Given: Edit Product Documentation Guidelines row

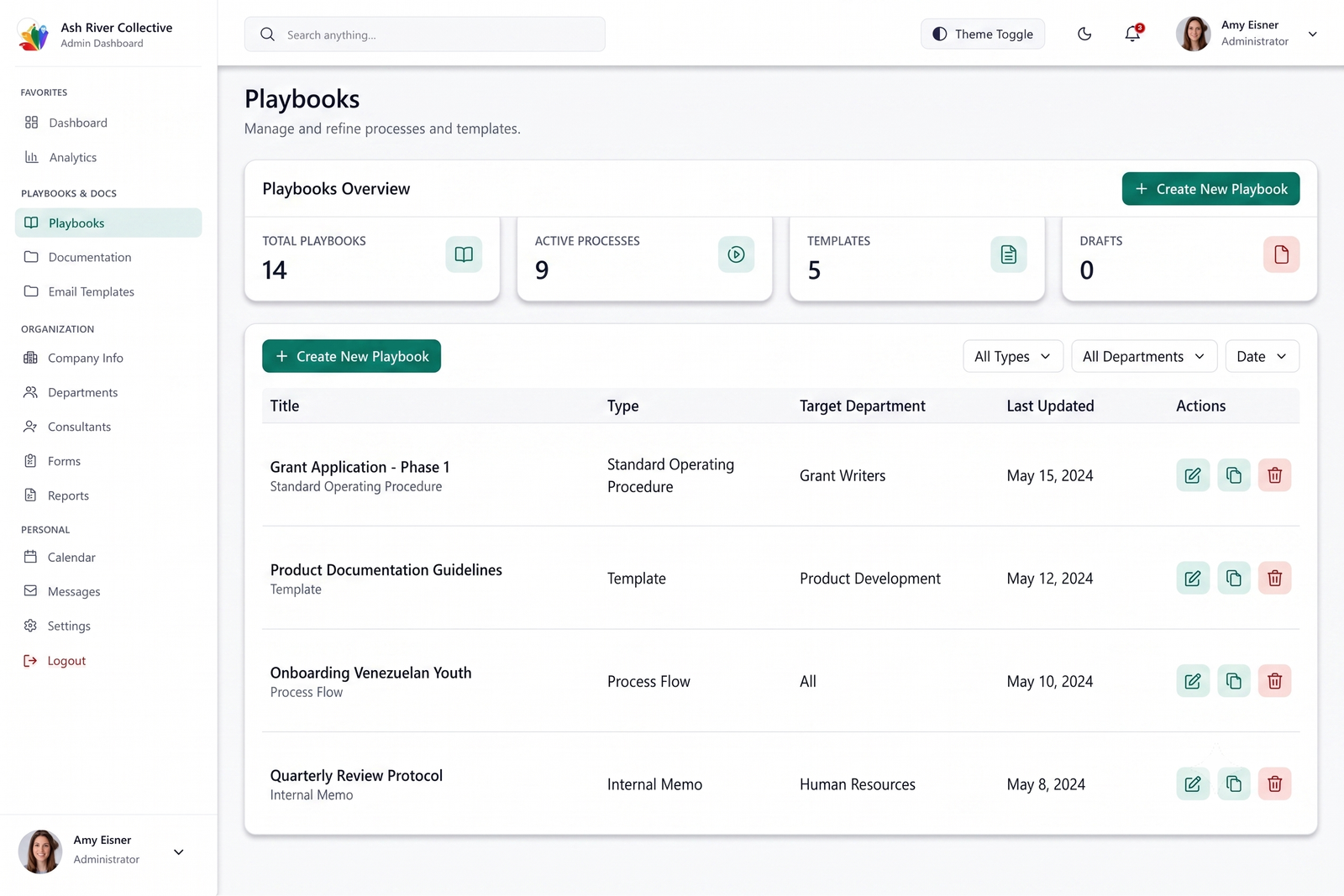Looking at the screenshot, I should [1193, 578].
